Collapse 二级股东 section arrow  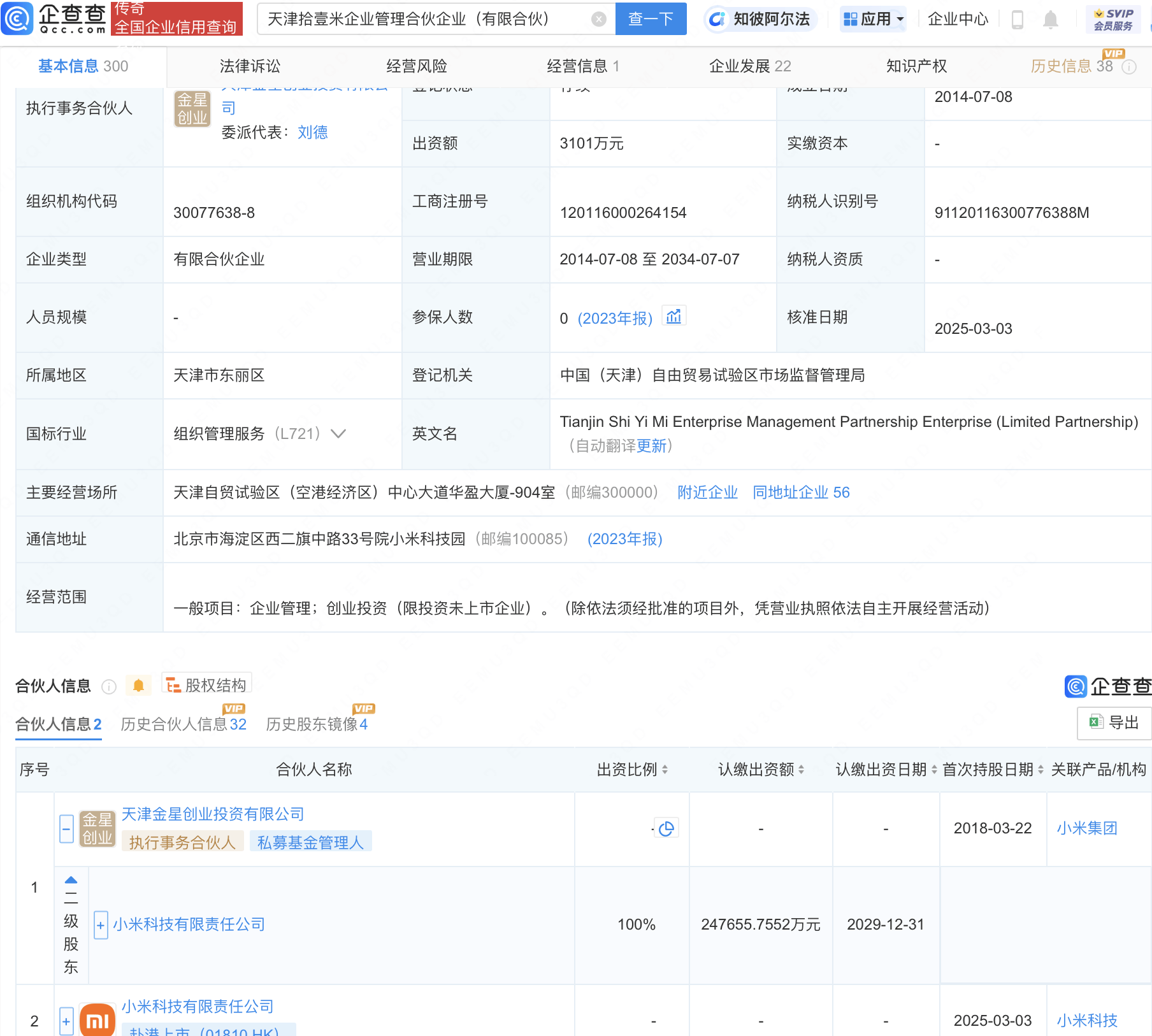pos(71,880)
